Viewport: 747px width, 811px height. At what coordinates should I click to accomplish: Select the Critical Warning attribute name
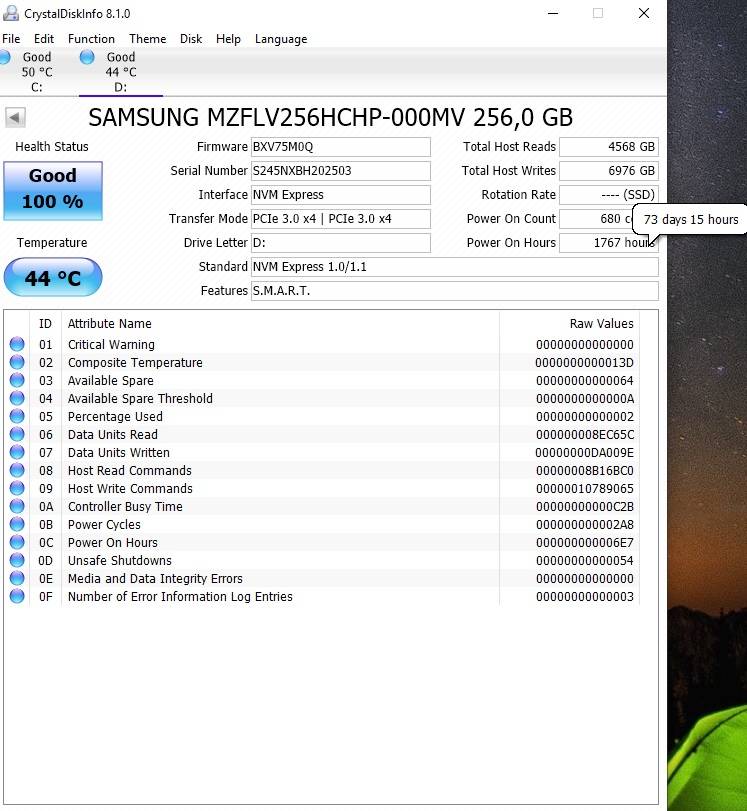[111, 344]
